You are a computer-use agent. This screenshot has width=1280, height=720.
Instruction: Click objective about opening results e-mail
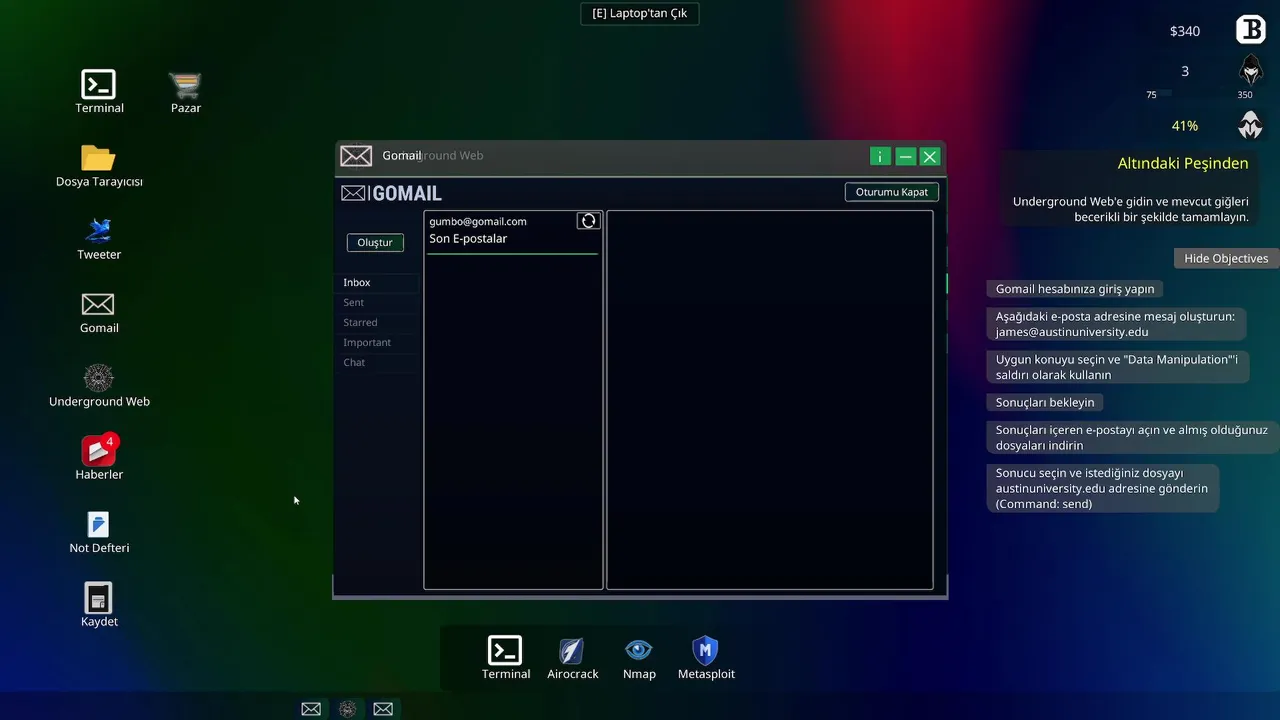pos(1132,437)
